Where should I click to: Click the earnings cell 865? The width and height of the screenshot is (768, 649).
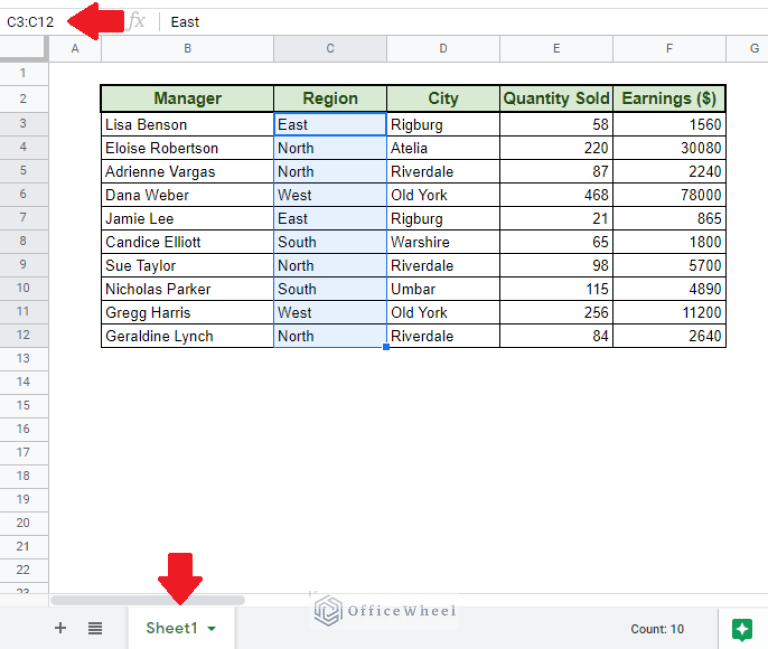tap(670, 218)
